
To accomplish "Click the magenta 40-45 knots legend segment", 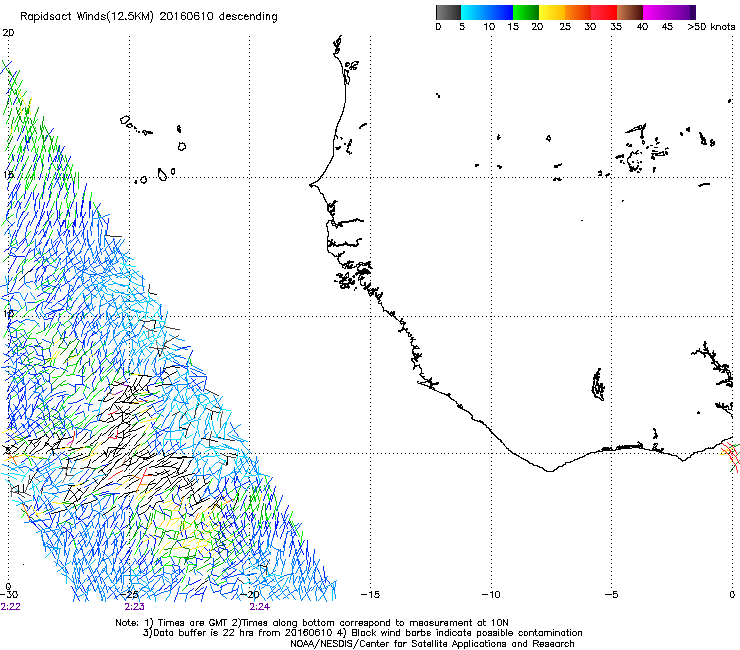I will click(656, 12).
